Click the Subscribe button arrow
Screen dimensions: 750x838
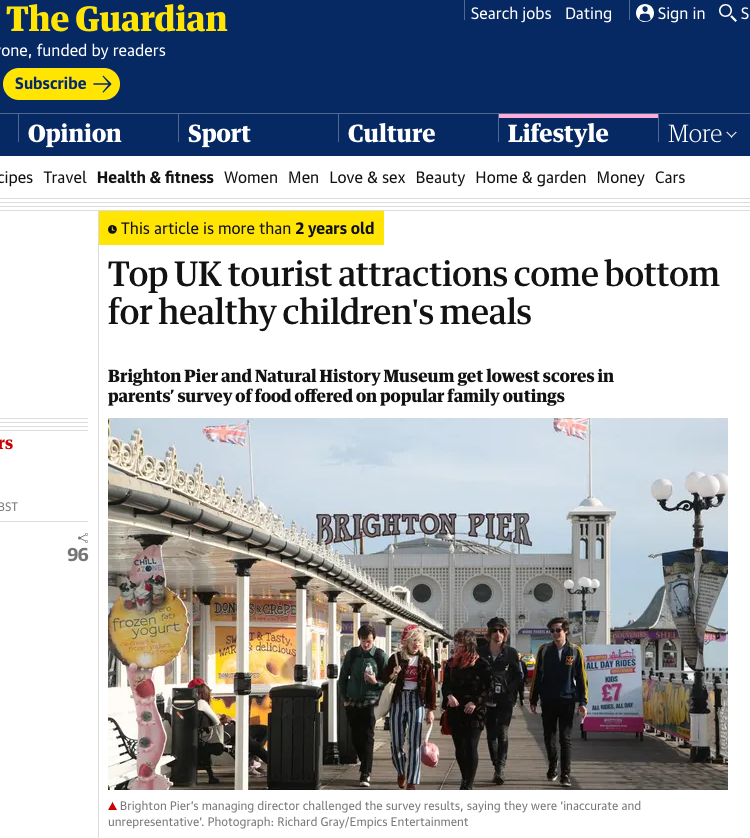coord(102,84)
